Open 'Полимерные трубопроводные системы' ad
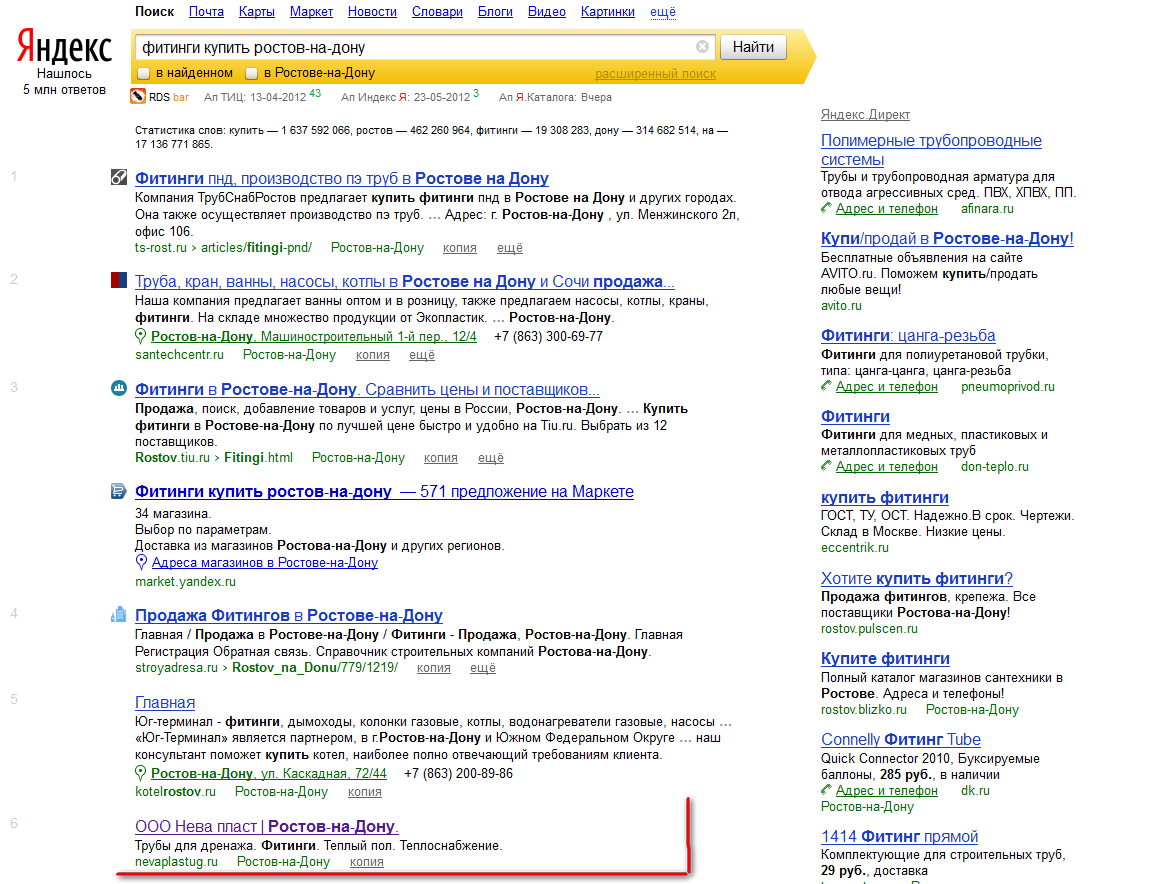The image size is (1156, 884). pos(931,150)
